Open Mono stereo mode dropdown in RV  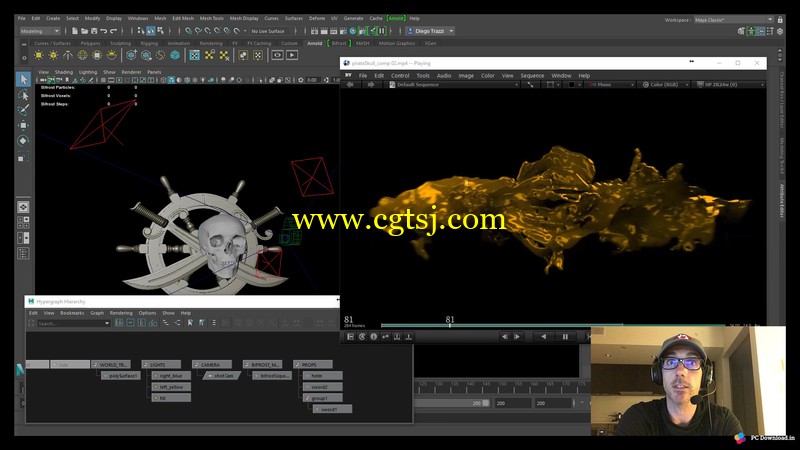[611, 85]
